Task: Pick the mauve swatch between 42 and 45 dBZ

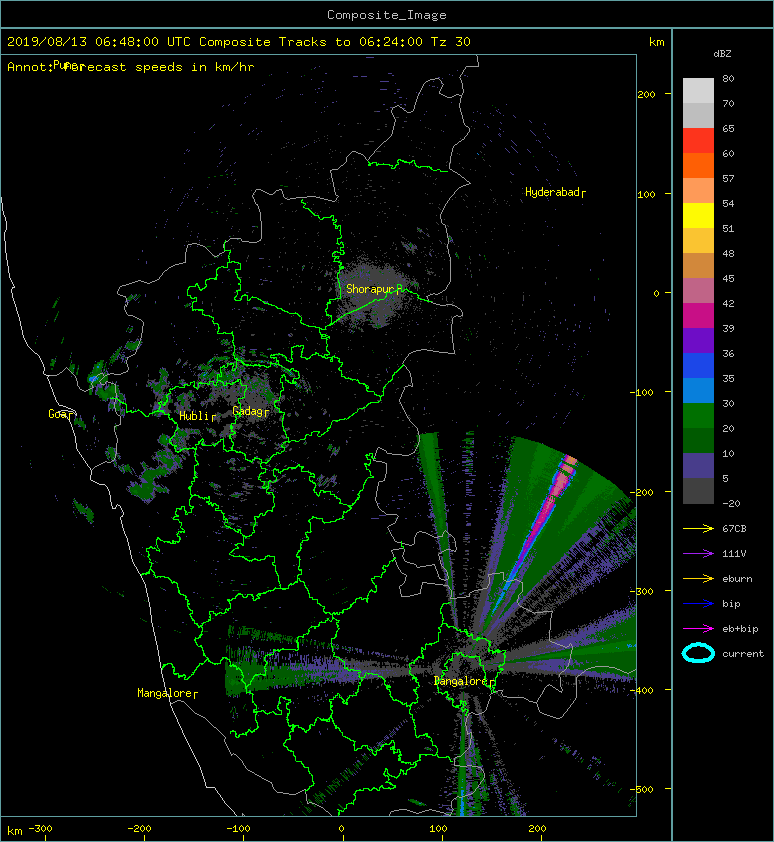Action: pyautogui.click(x=698, y=291)
